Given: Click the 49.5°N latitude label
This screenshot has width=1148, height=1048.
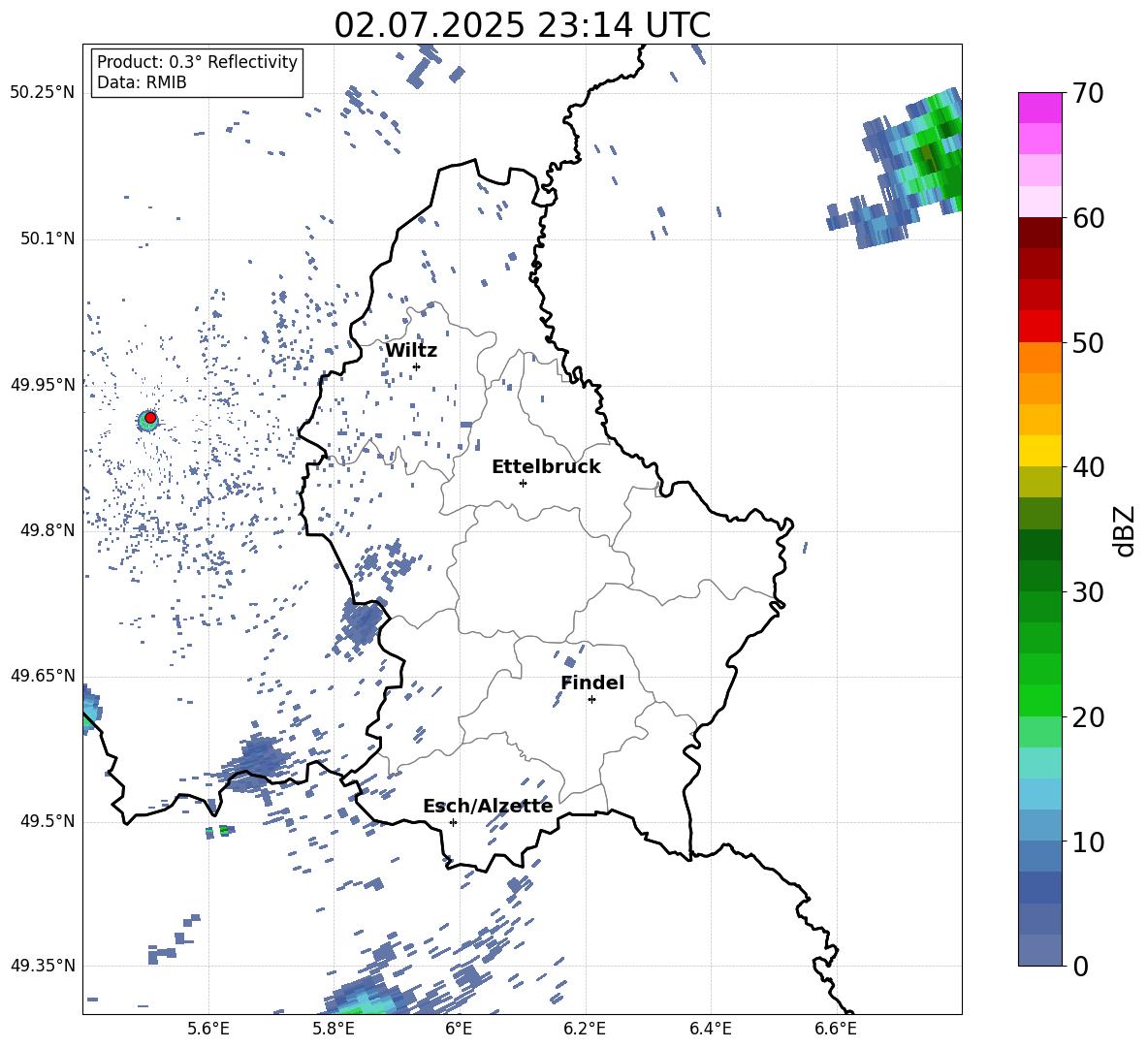Looking at the screenshot, I should pos(48,821).
